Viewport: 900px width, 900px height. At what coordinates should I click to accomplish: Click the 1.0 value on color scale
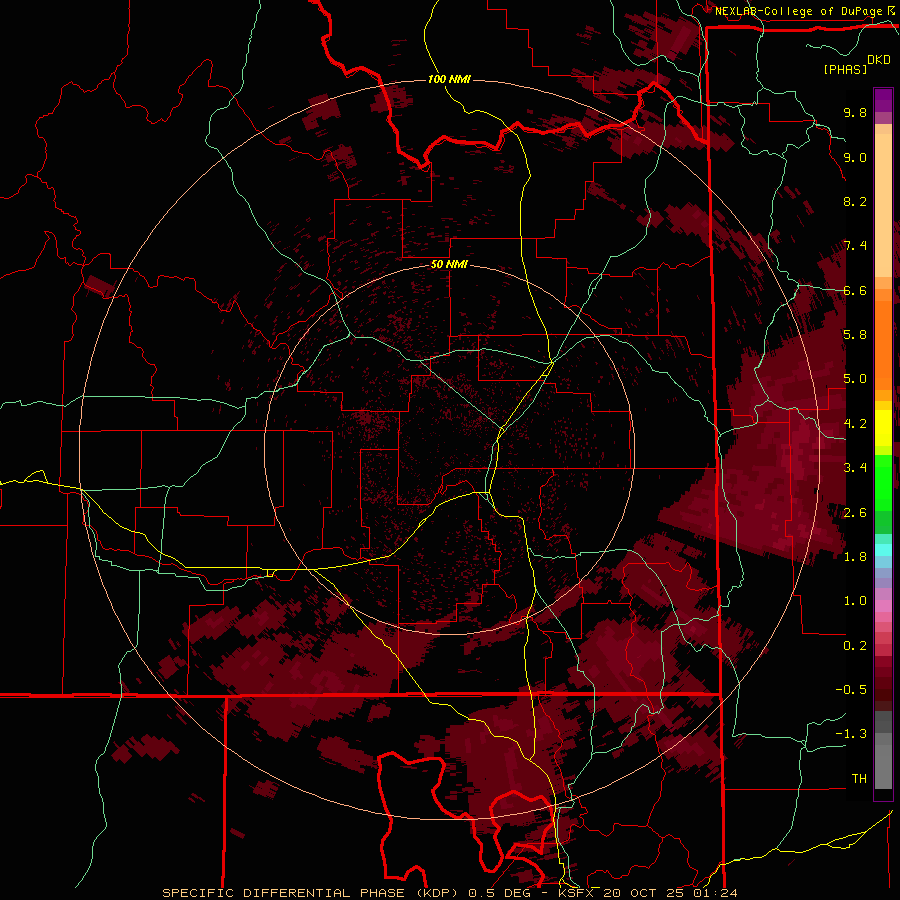point(855,601)
